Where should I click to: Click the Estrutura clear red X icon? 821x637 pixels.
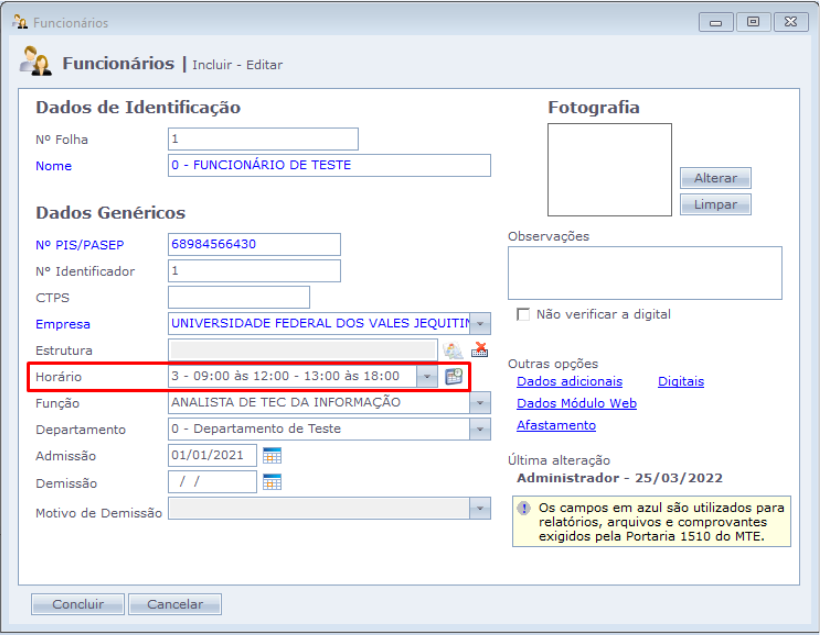click(x=479, y=350)
